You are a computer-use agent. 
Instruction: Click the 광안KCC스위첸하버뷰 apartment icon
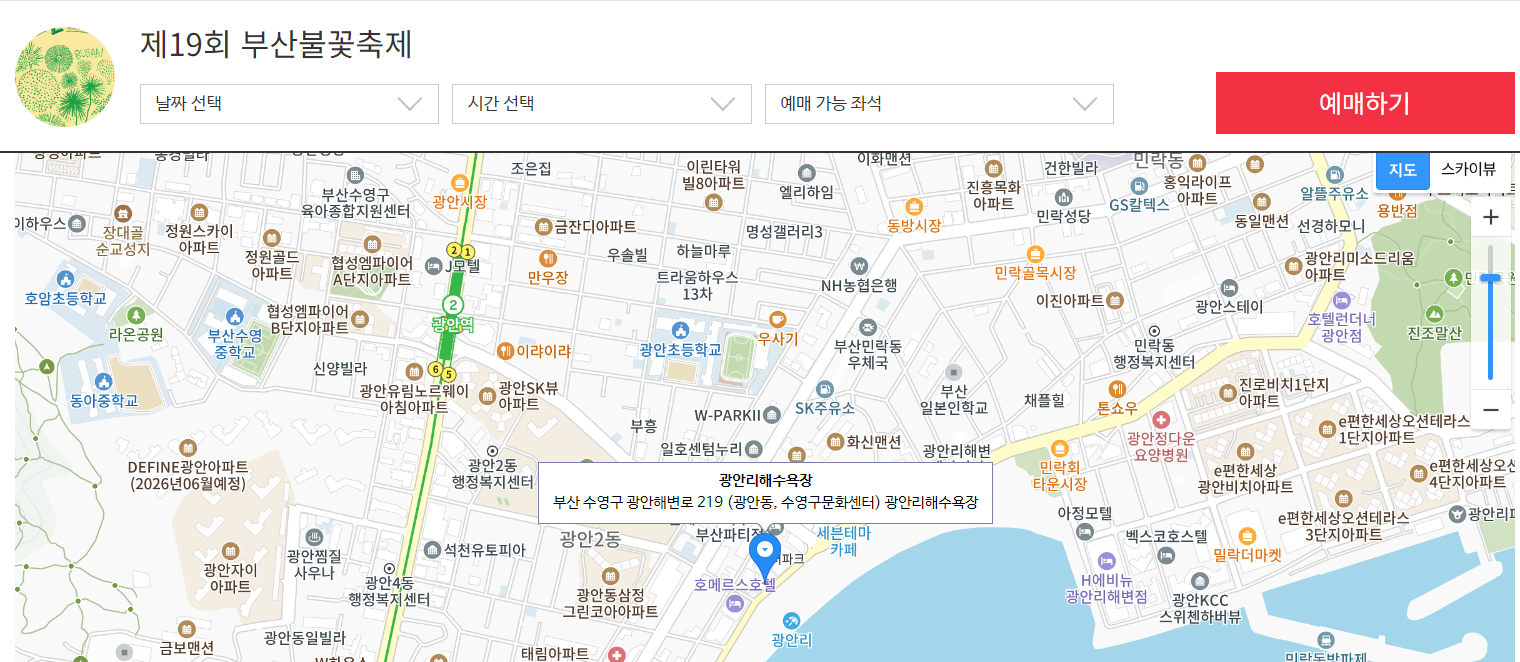pyautogui.click(x=1198, y=580)
